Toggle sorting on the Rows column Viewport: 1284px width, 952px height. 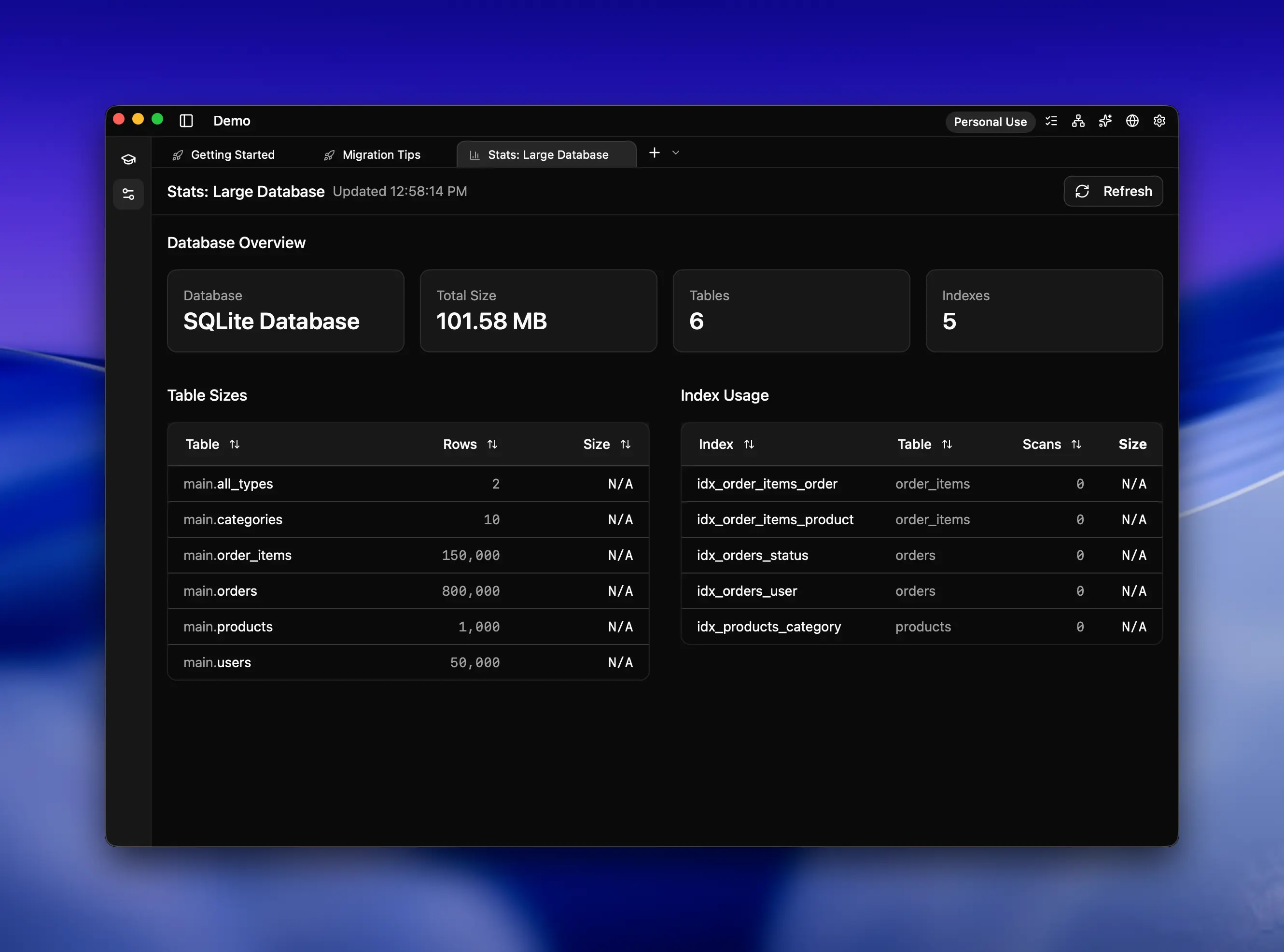[492, 444]
